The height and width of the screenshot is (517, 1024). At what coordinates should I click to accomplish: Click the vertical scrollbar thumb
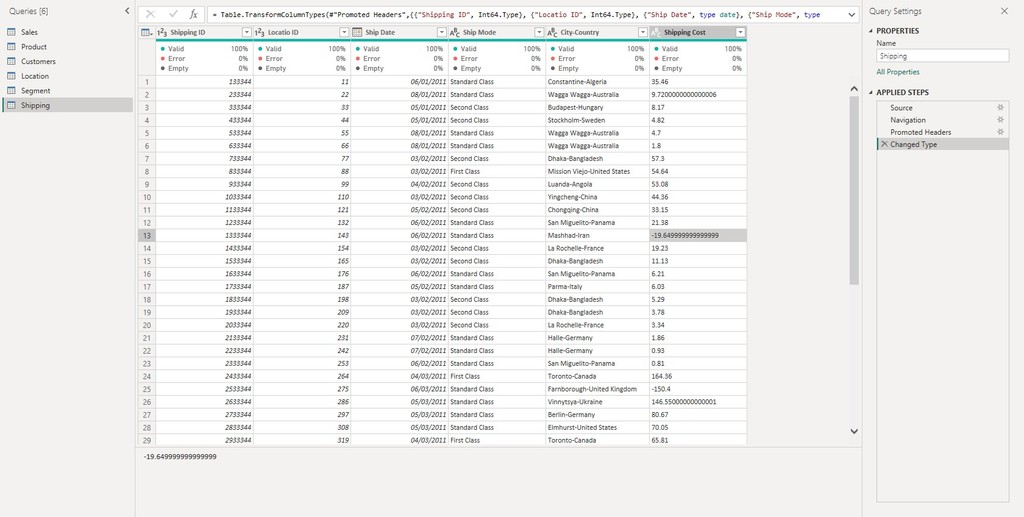[x=854, y=190]
